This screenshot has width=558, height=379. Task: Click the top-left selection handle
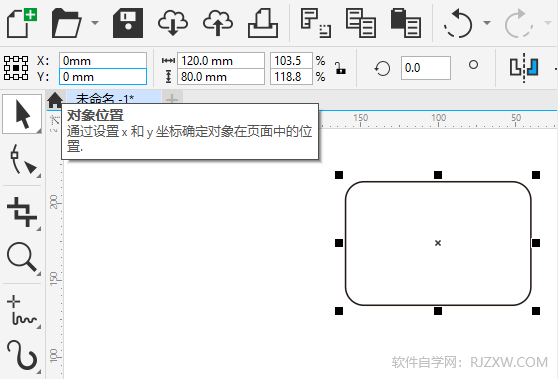[x=339, y=175]
